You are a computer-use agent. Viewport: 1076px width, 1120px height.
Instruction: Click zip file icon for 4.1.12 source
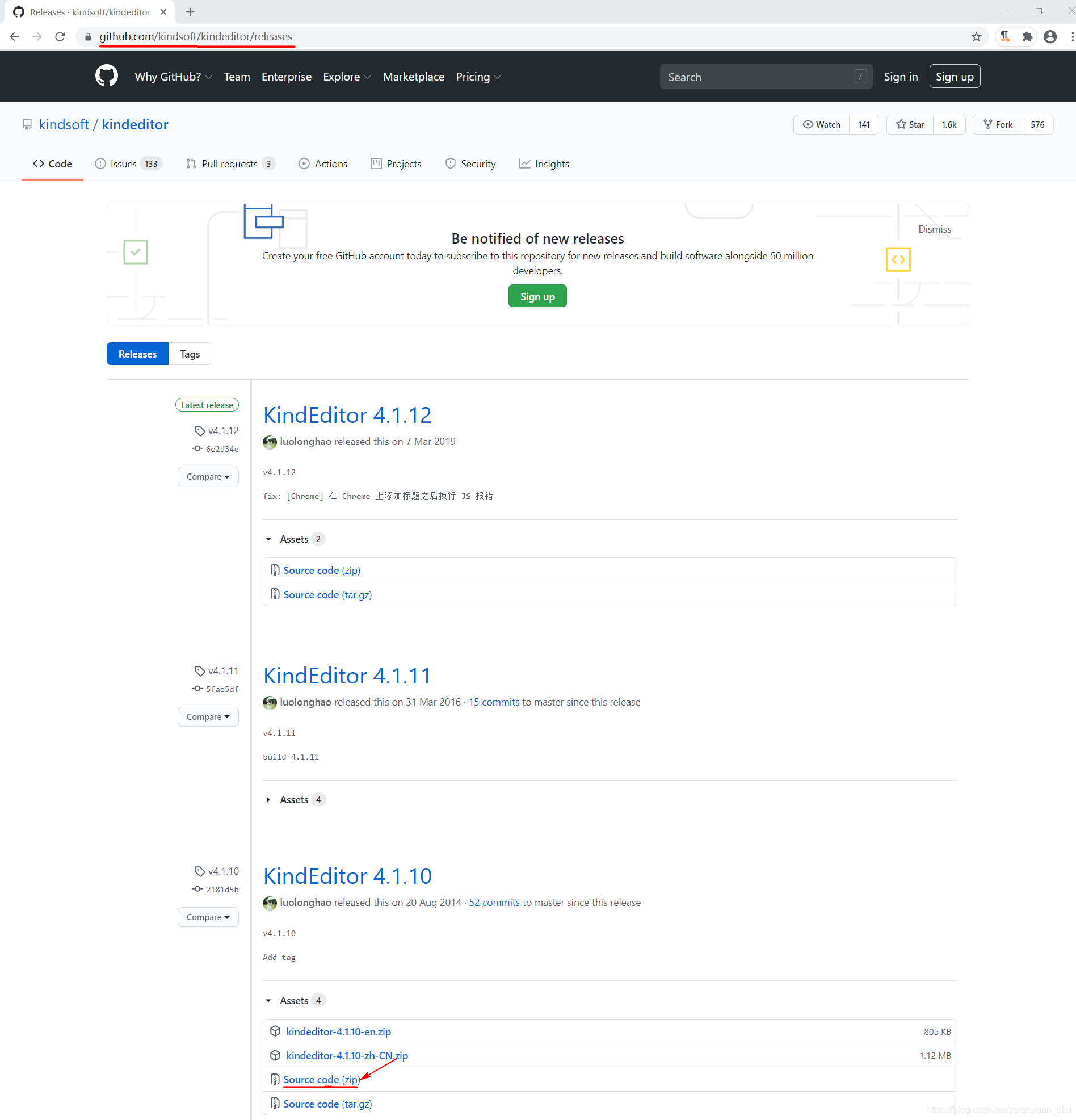pos(275,570)
